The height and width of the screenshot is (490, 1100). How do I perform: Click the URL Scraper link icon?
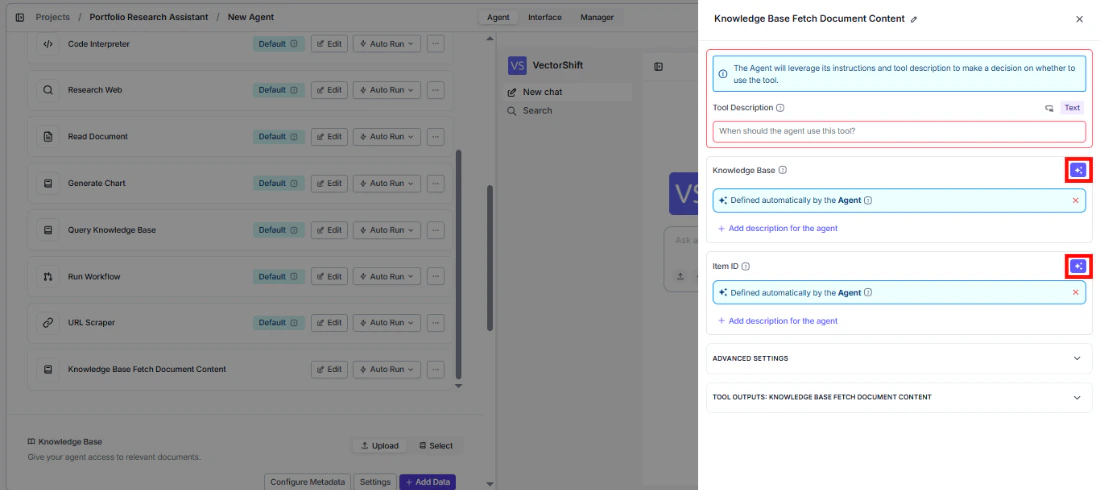[x=48, y=323]
